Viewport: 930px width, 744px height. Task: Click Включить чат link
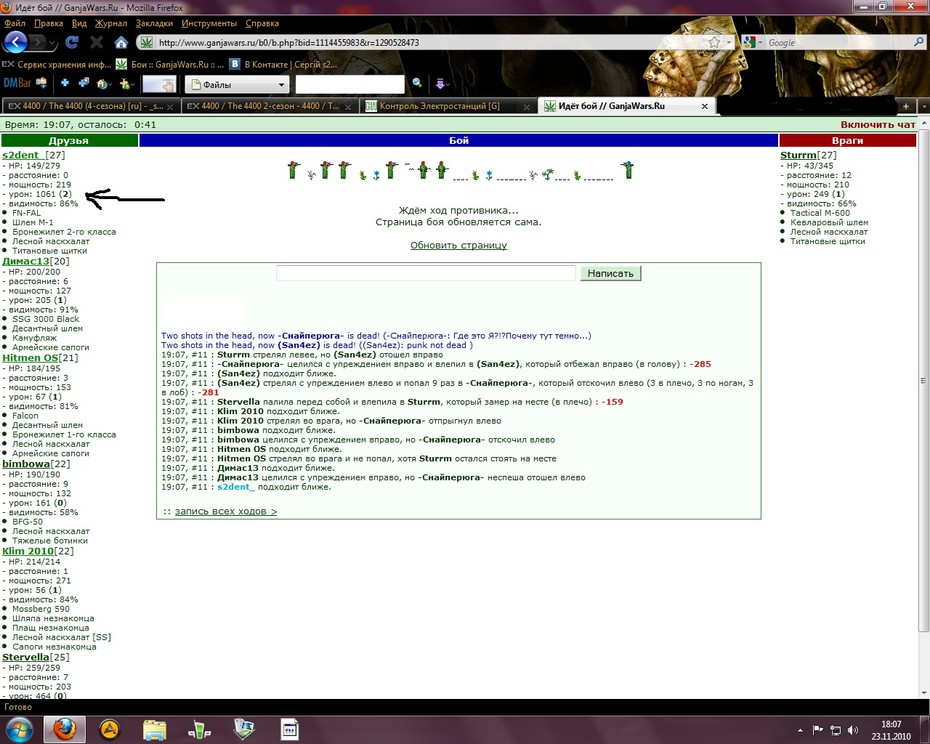coord(878,125)
